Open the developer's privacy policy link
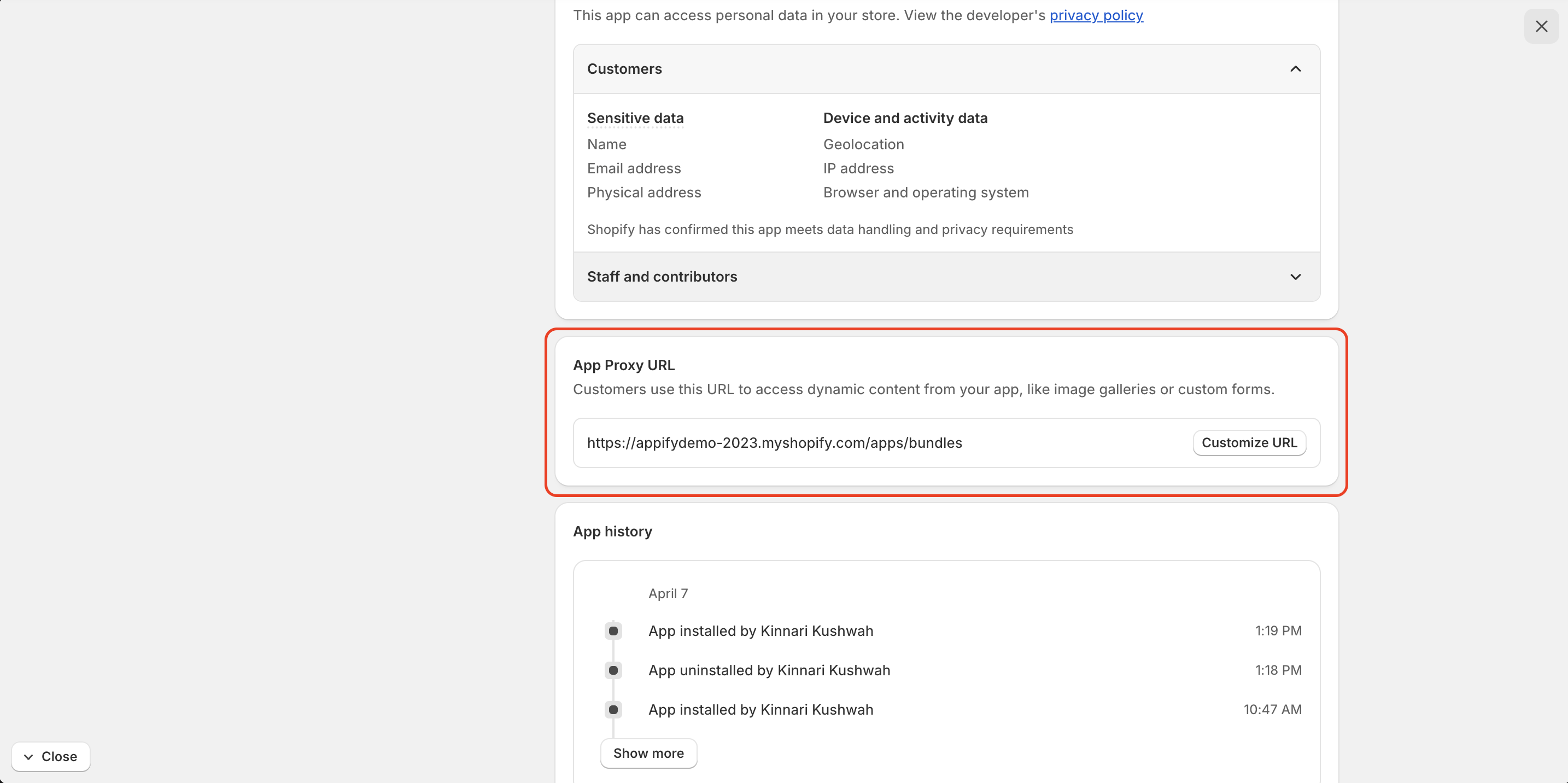 [x=1096, y=15]
